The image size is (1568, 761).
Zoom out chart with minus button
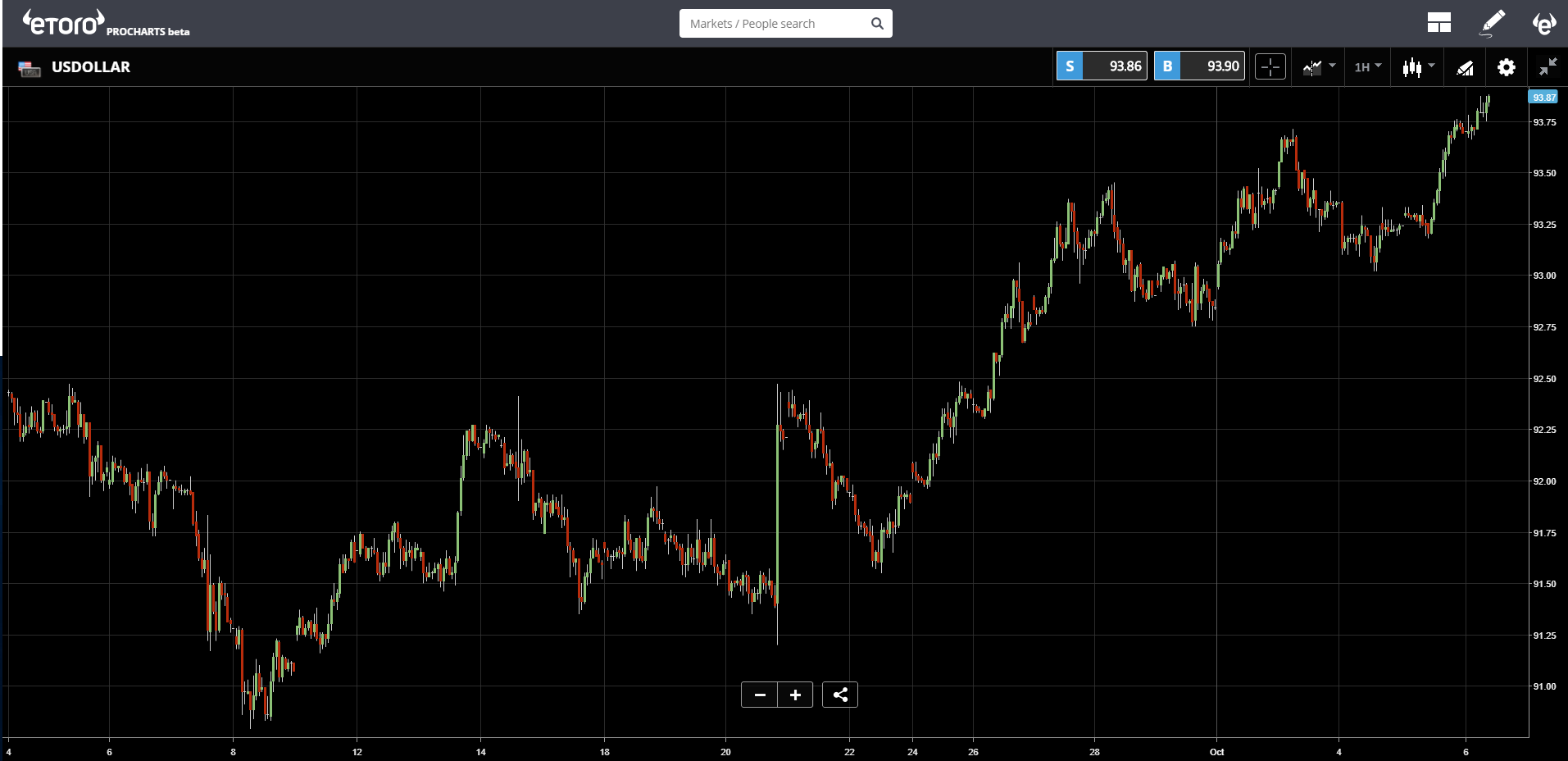[x=760, y=695]
